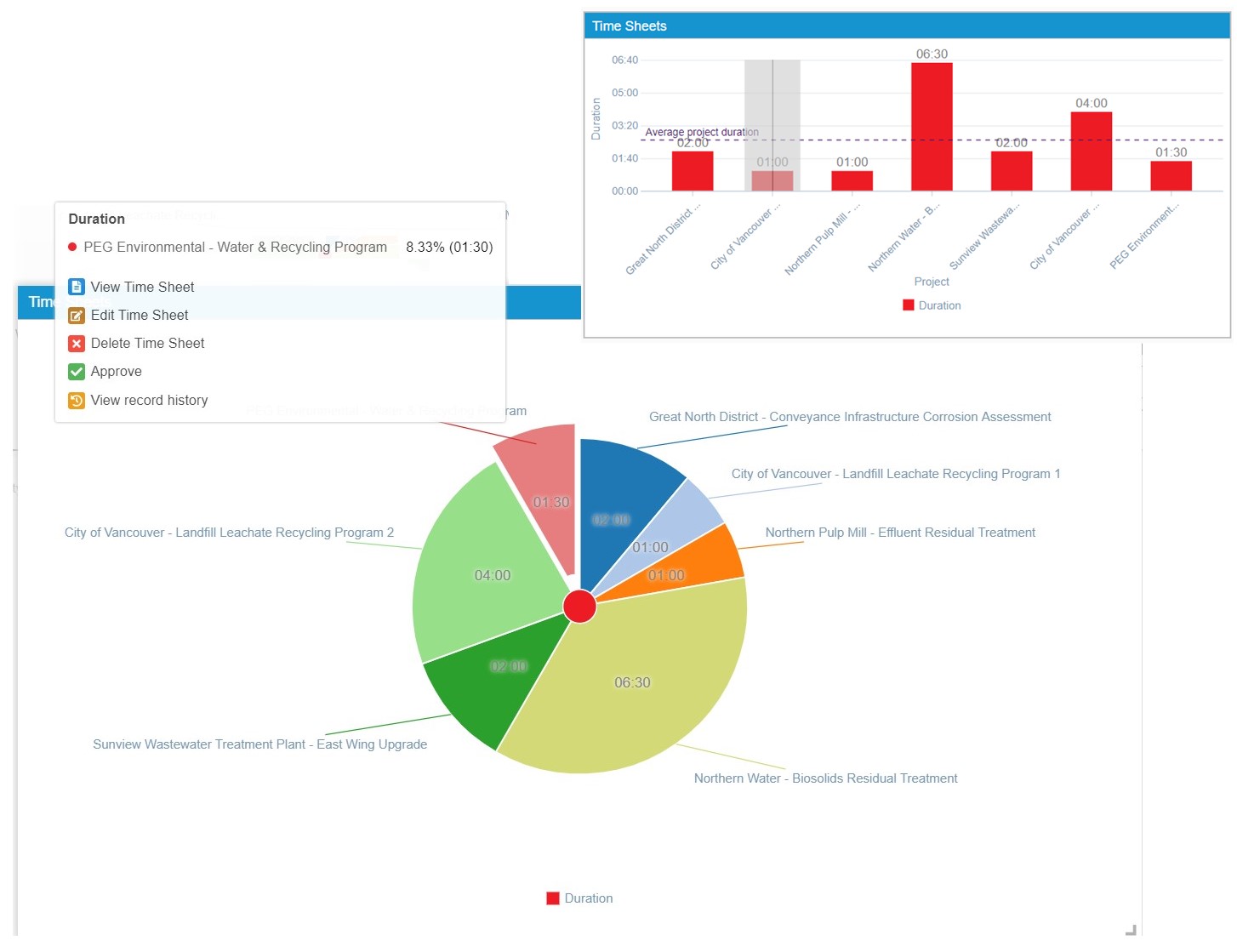Image resolution: width=1237 pixels, height=952 pixels.
Task: Select the Approve menu entry
Action: pos(117,372)
